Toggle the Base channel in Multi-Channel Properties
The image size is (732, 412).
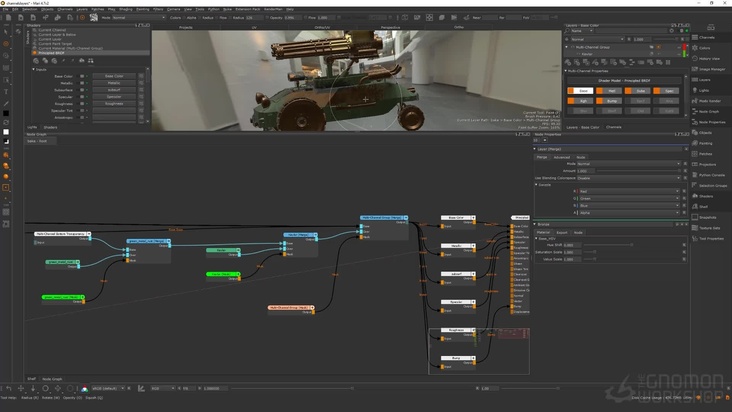(x=580, y=91)
